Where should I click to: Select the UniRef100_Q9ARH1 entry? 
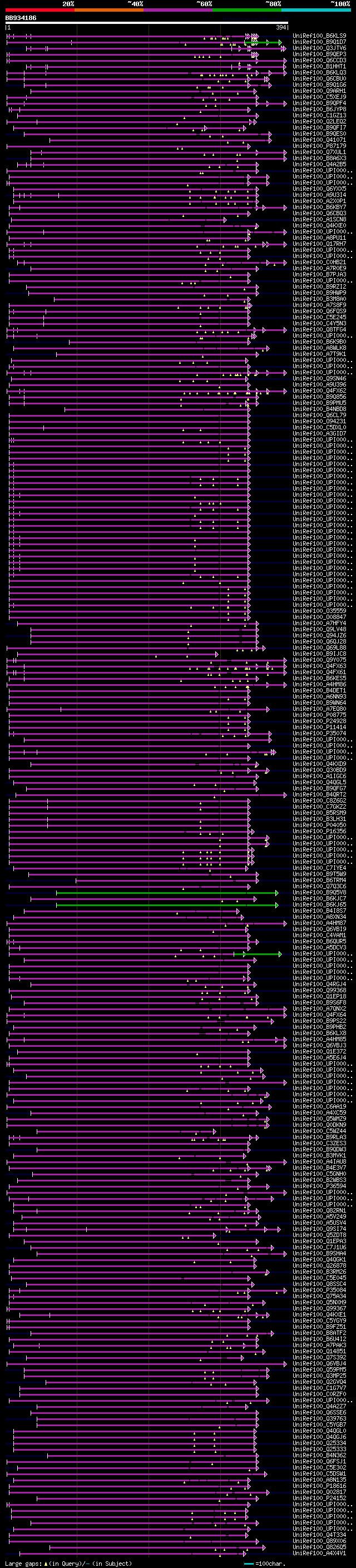[319, 91]
